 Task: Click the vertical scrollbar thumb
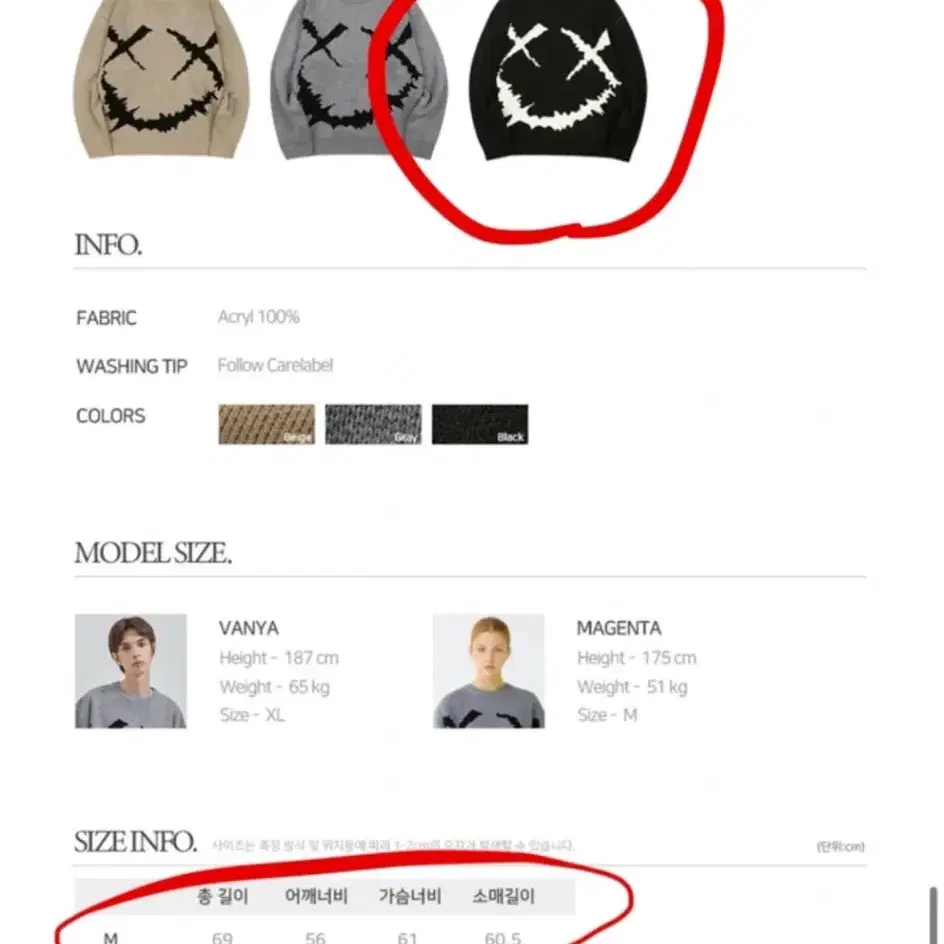pos(933,915)
